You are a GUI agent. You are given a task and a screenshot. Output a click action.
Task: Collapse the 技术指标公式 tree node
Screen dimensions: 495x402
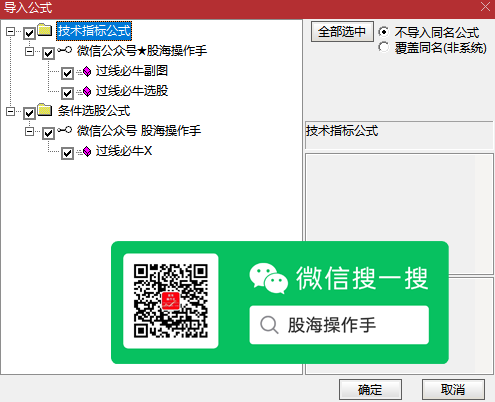(11, 32)
